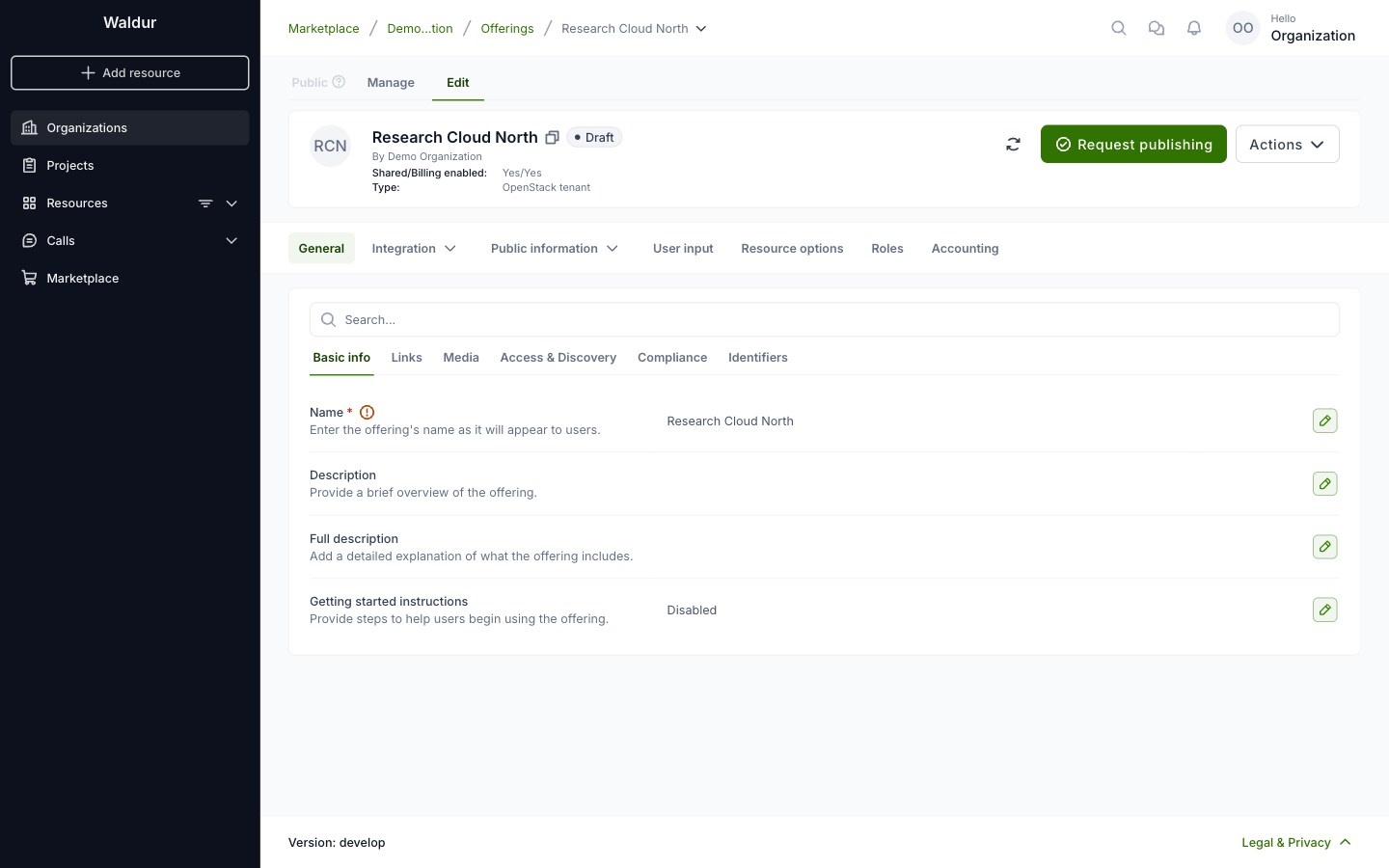Edit the Description field with pencil icon
The image size is (1389, 868).
[x=1324, y=483]
